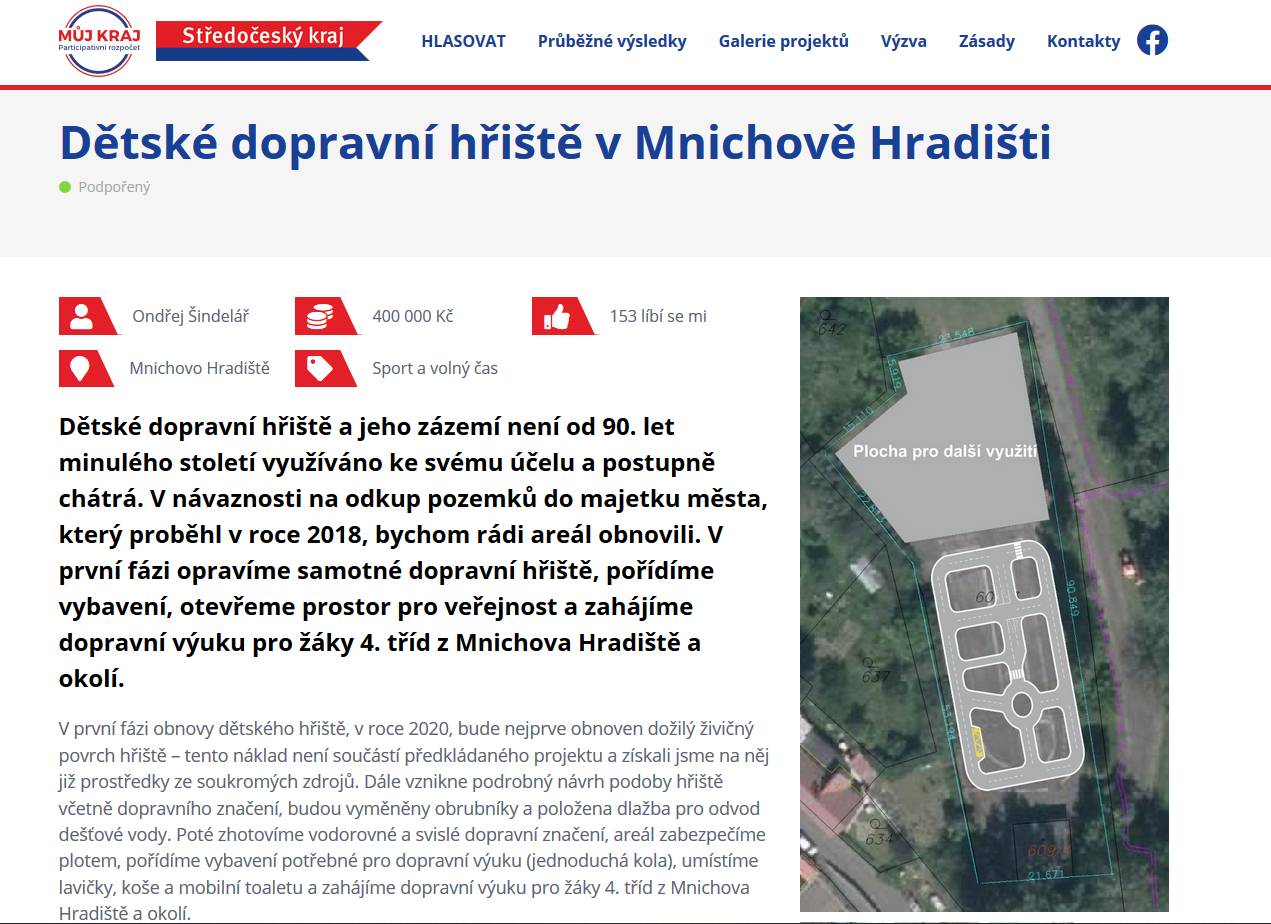Click the 400 000 Kč amount
Viewport: 1271px width, 924px height.
[x=413, y=316]
